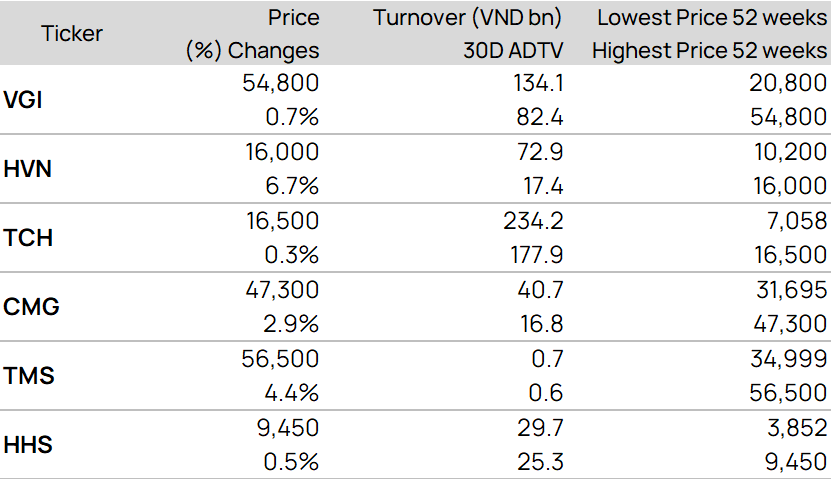
Task: Select the CMG ticker row label
Action: tap(31, 307)
